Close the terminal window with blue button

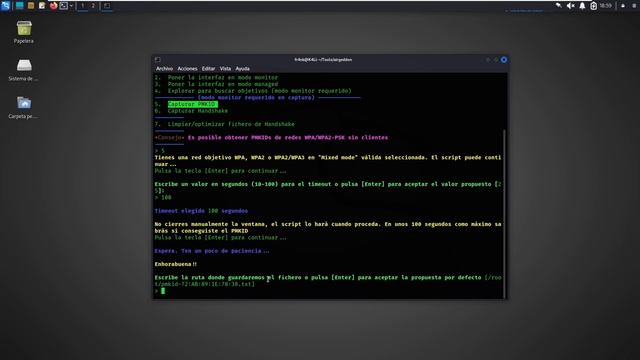tap(504, 60)
